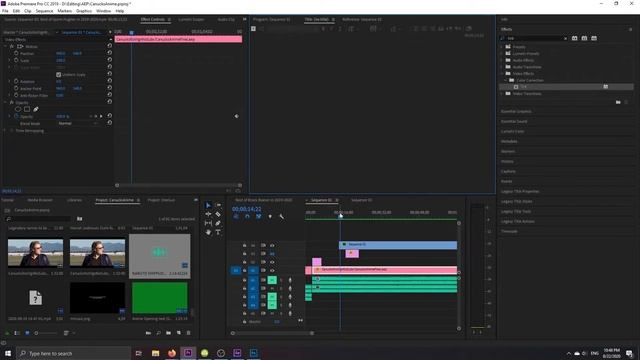640x360 pixels.
Task: Reset the Rotation parameter
Action: coord(109,81)
